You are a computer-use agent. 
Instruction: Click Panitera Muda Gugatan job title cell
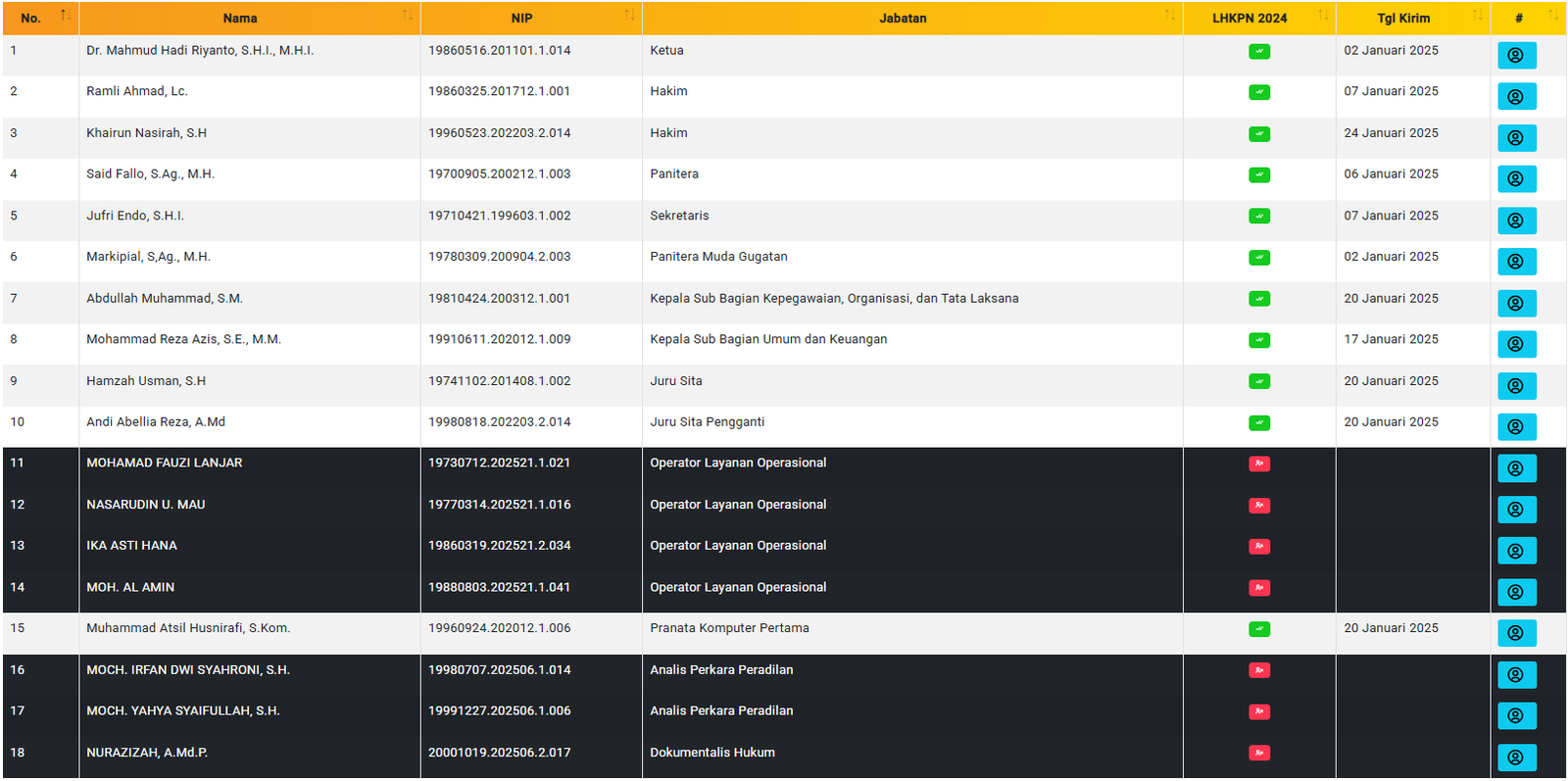click(718, 257)
